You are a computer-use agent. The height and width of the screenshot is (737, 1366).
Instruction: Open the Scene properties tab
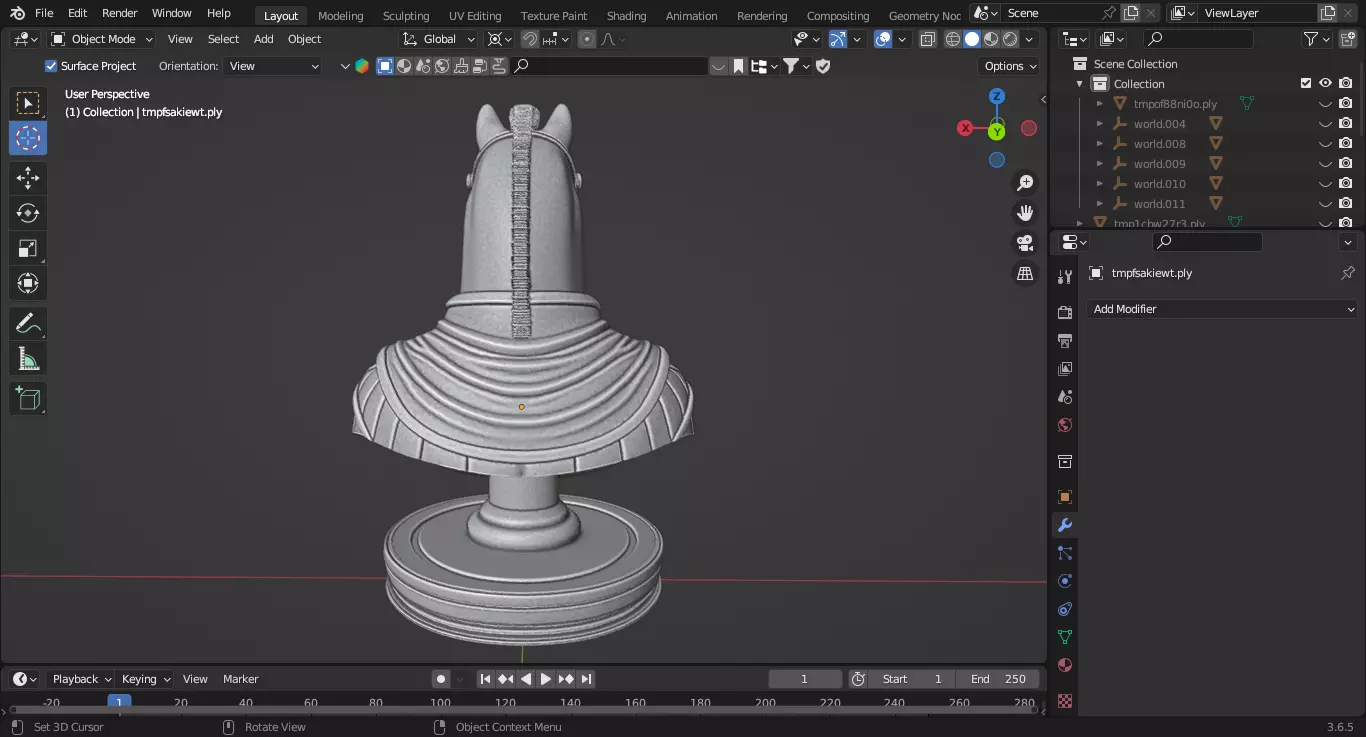click(x=1065, y=397)
